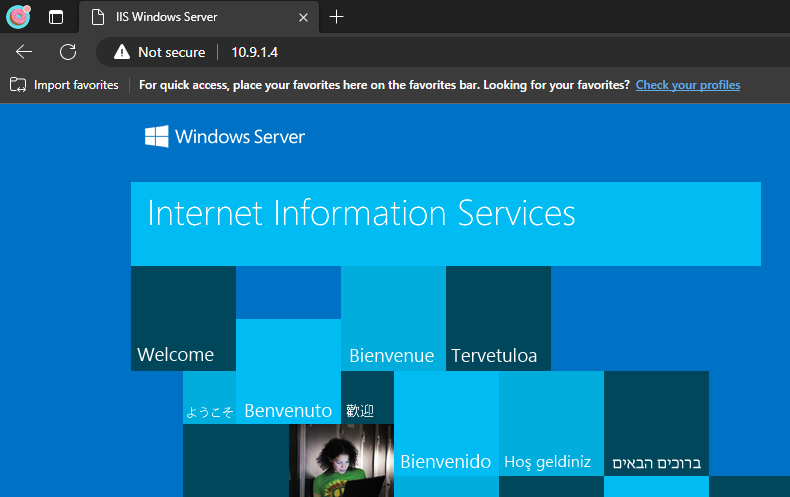Click the Bienvenido tile
Screen dimensions: 790x497
click(x=446, y=423)
